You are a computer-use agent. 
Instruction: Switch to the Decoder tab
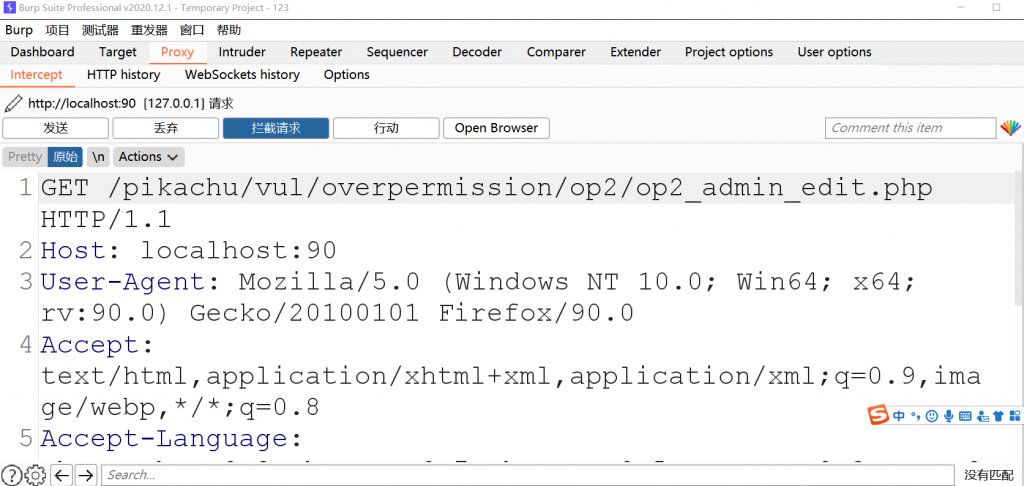(477, 52)
